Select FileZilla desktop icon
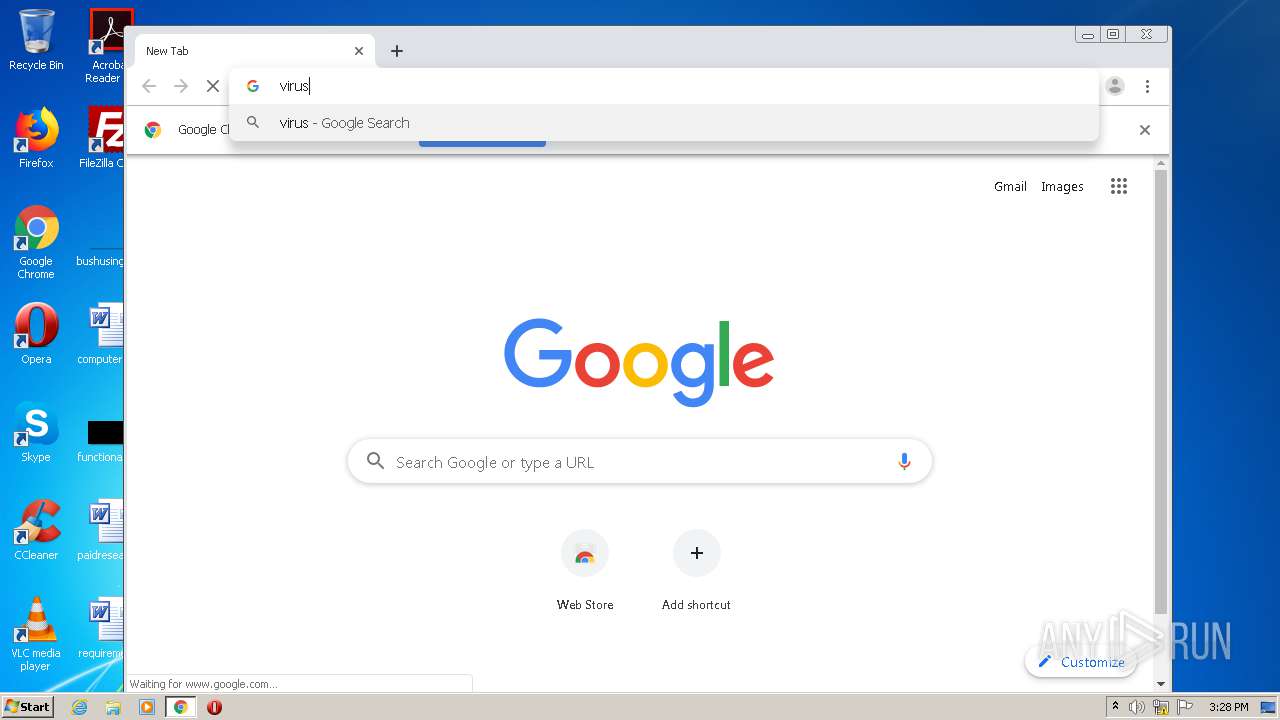This screenshot has height=720, width=1280. pos(102,138)
